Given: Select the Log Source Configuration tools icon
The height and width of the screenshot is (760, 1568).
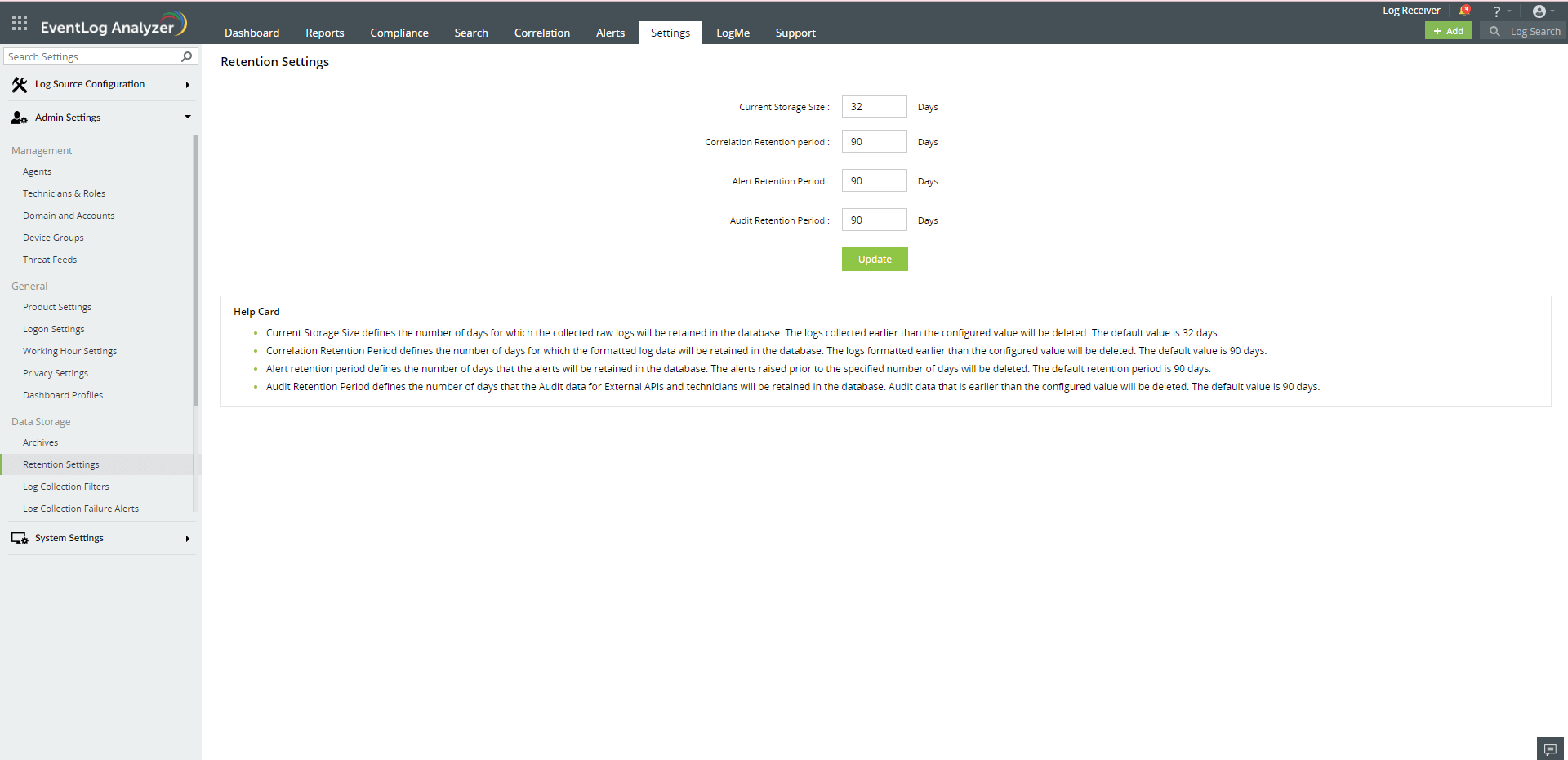Looking at the screenshot, I should pos(19,84).
